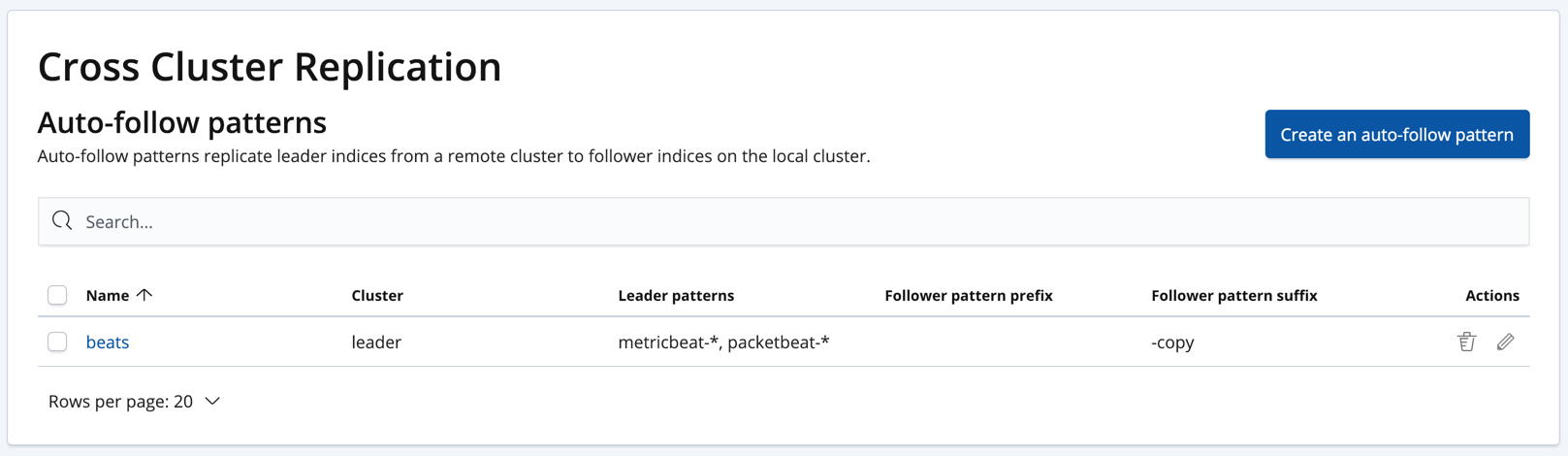Tick the select-all checkbox in the table header
The width and height of the screenshot is (1568, 456).
[57, 295]
